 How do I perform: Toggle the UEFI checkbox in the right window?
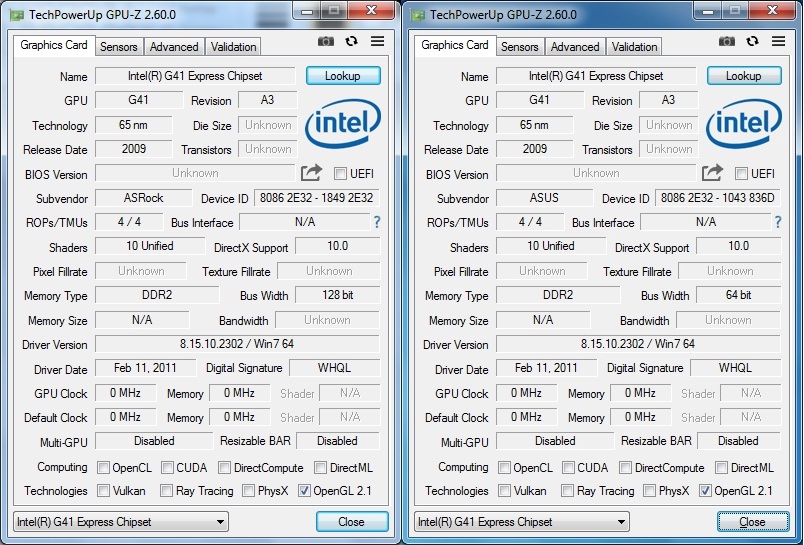pos(741,173)
